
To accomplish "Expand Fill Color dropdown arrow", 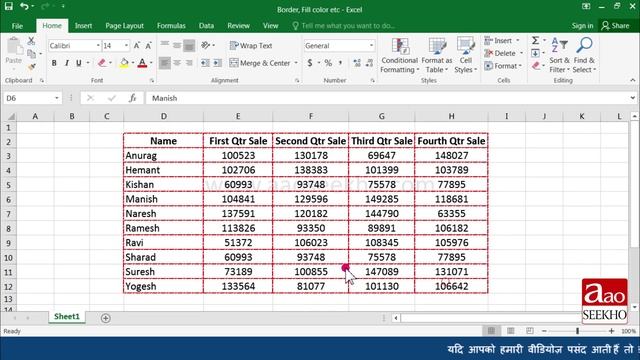I will [133, 63].
